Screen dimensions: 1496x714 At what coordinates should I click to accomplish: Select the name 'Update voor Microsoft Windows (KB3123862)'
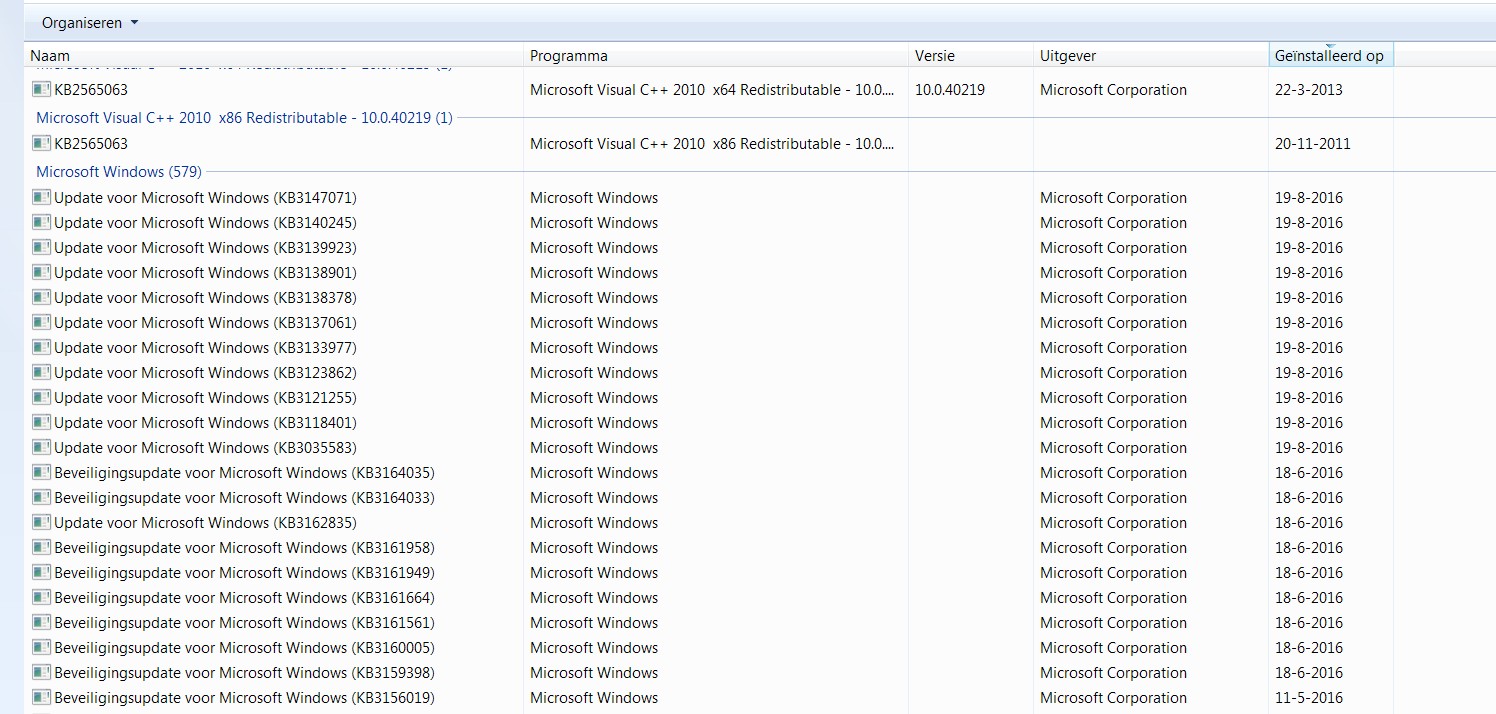205,373
